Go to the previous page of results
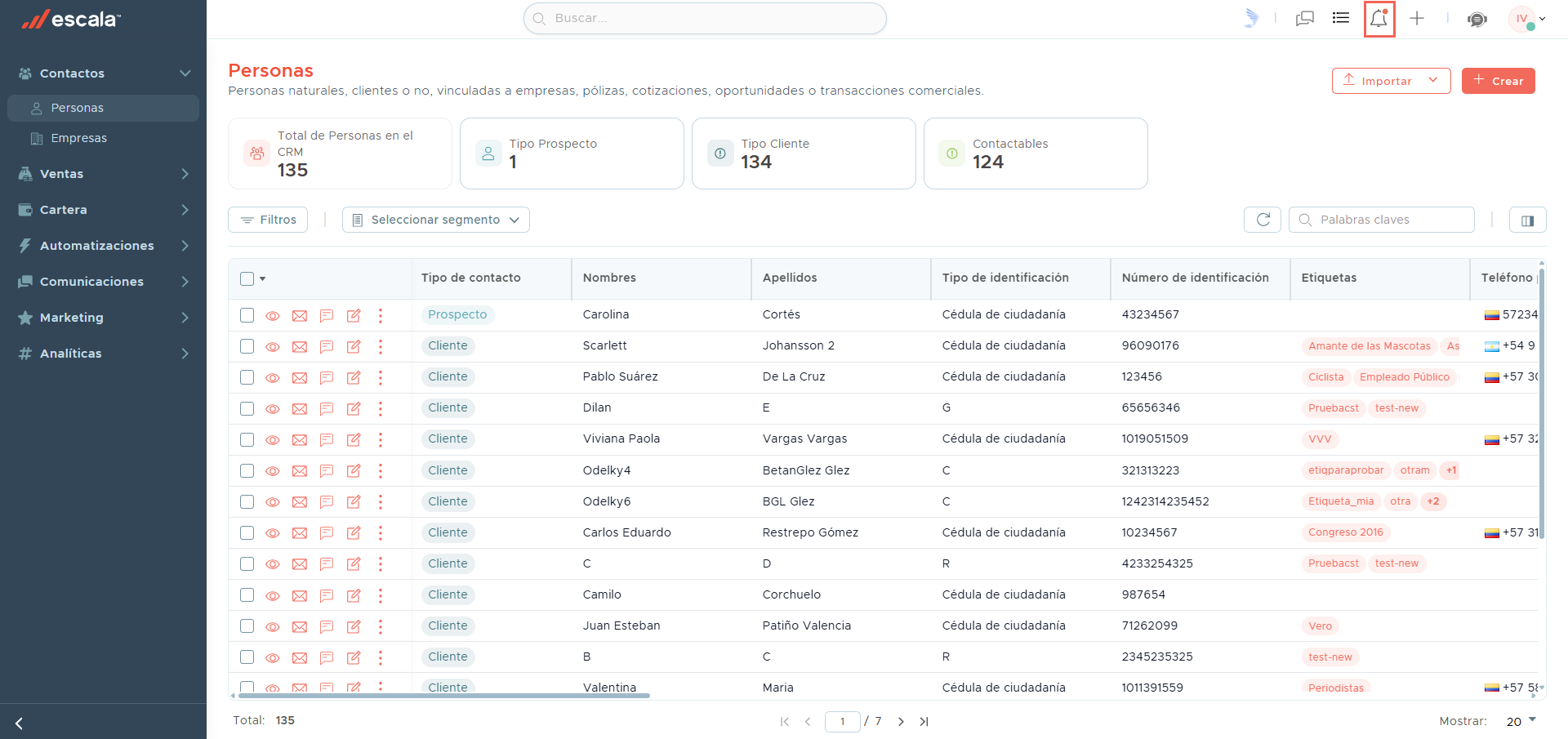Viewport: 1568px width, 739px height. click(808, 721)
